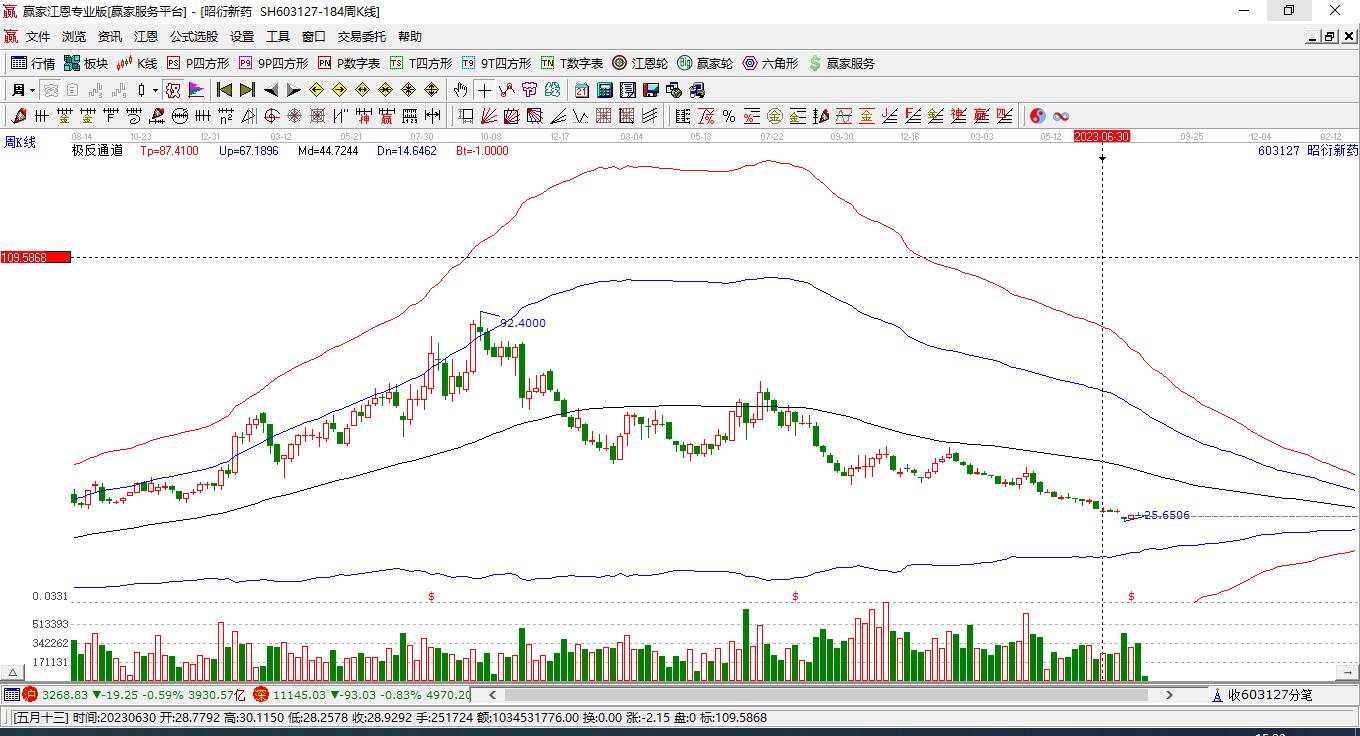The width and height of the screenshot is (1360, 736).
Task: Launch the 江恩轮 Gann wheel
Action: click(x=640, y=63)
